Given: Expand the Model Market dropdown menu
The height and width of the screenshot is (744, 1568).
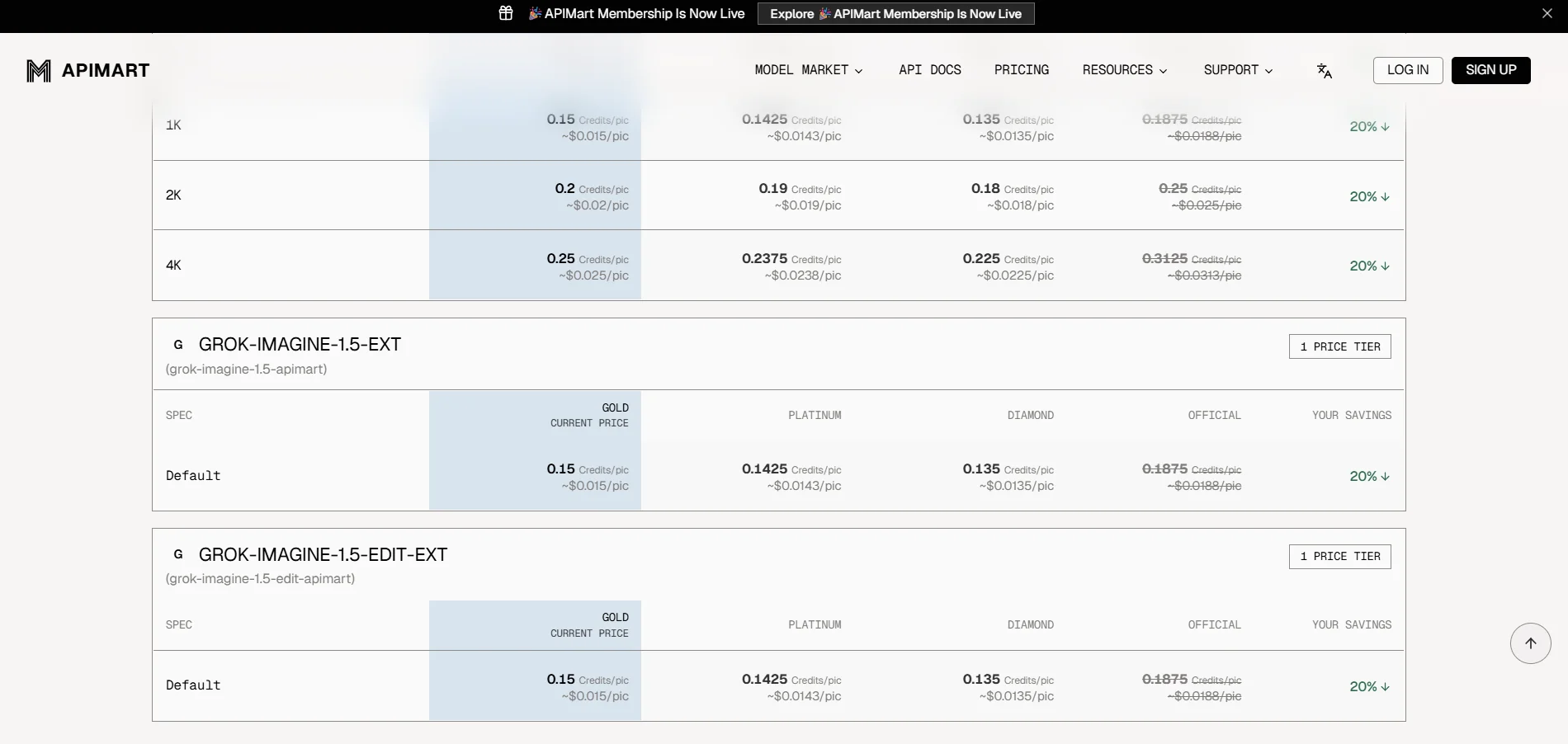Looking at the screenshot, I should click(x=809, y=70).
